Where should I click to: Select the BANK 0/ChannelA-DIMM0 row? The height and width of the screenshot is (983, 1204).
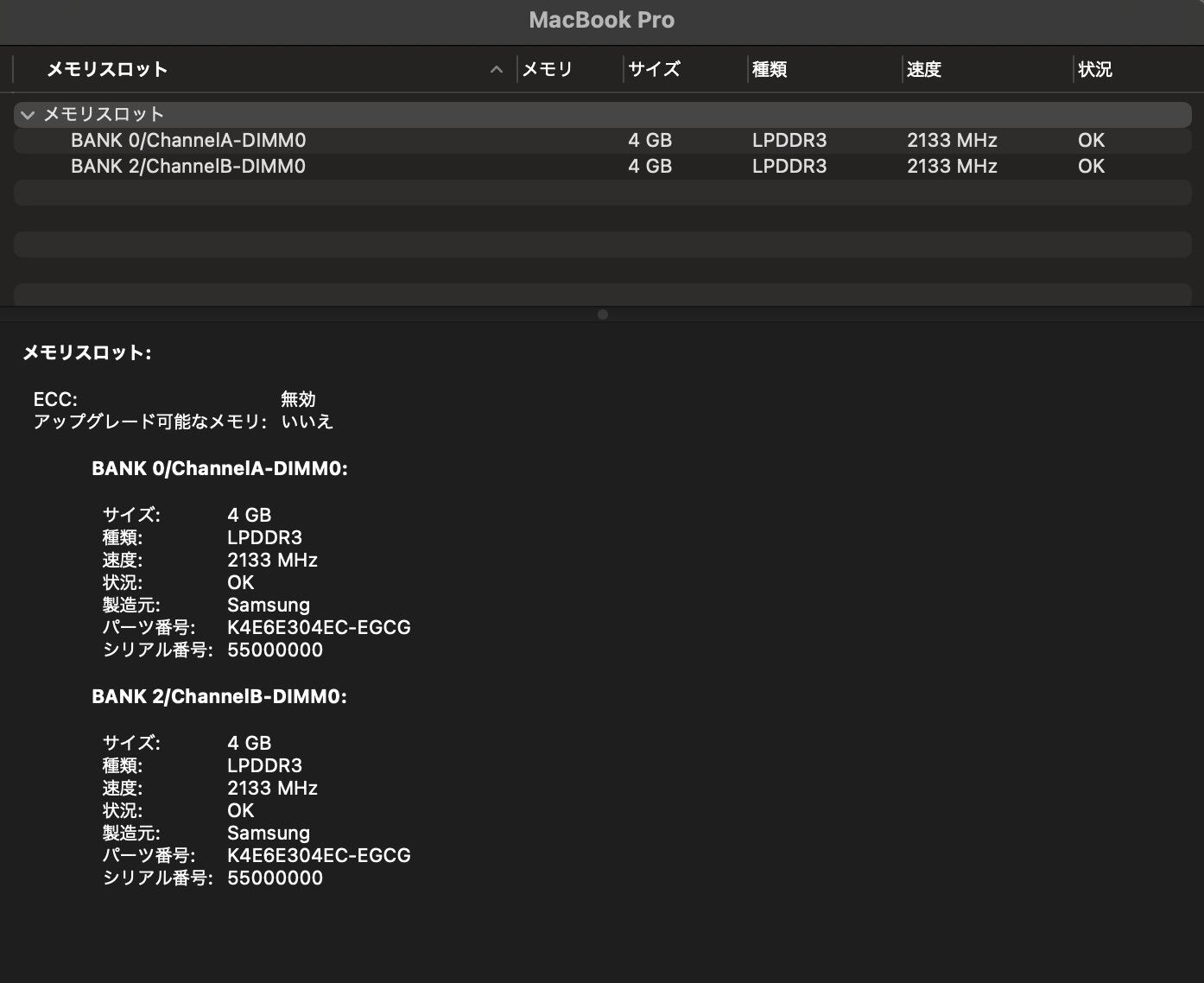188,141
